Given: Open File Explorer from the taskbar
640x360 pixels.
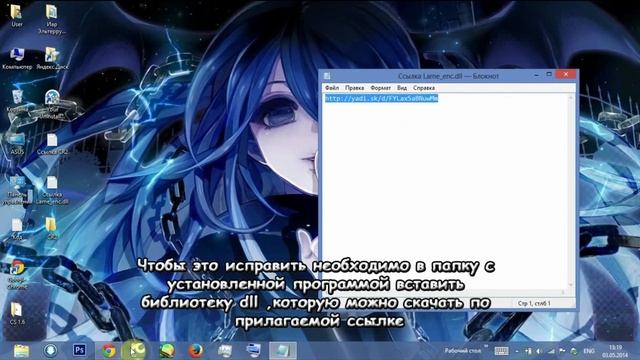Looking at the screenshot, I should tap(21, 351).
